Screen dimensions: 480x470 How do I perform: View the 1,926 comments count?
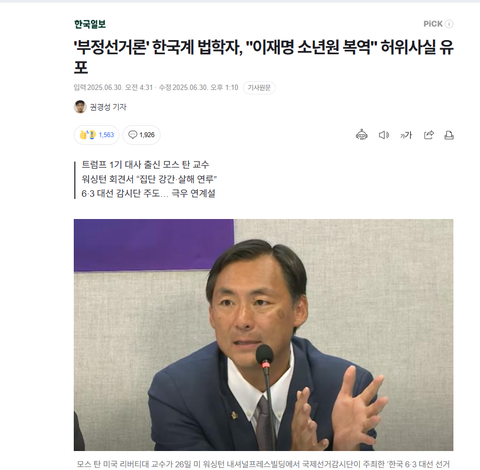[147, 135]
